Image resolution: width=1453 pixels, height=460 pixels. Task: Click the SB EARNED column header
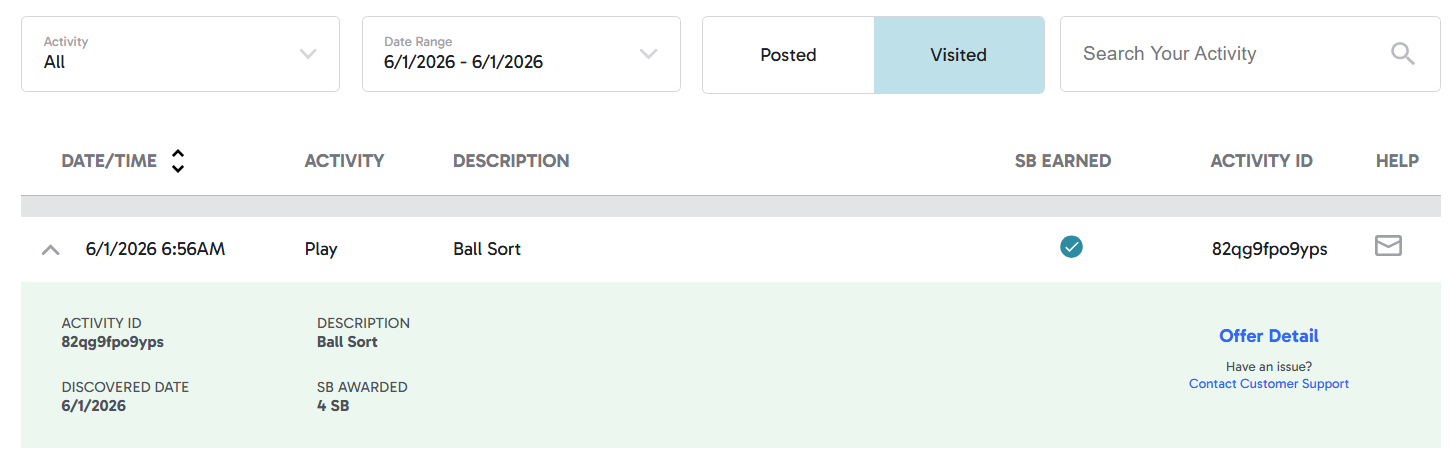[x=1063, y=161]
